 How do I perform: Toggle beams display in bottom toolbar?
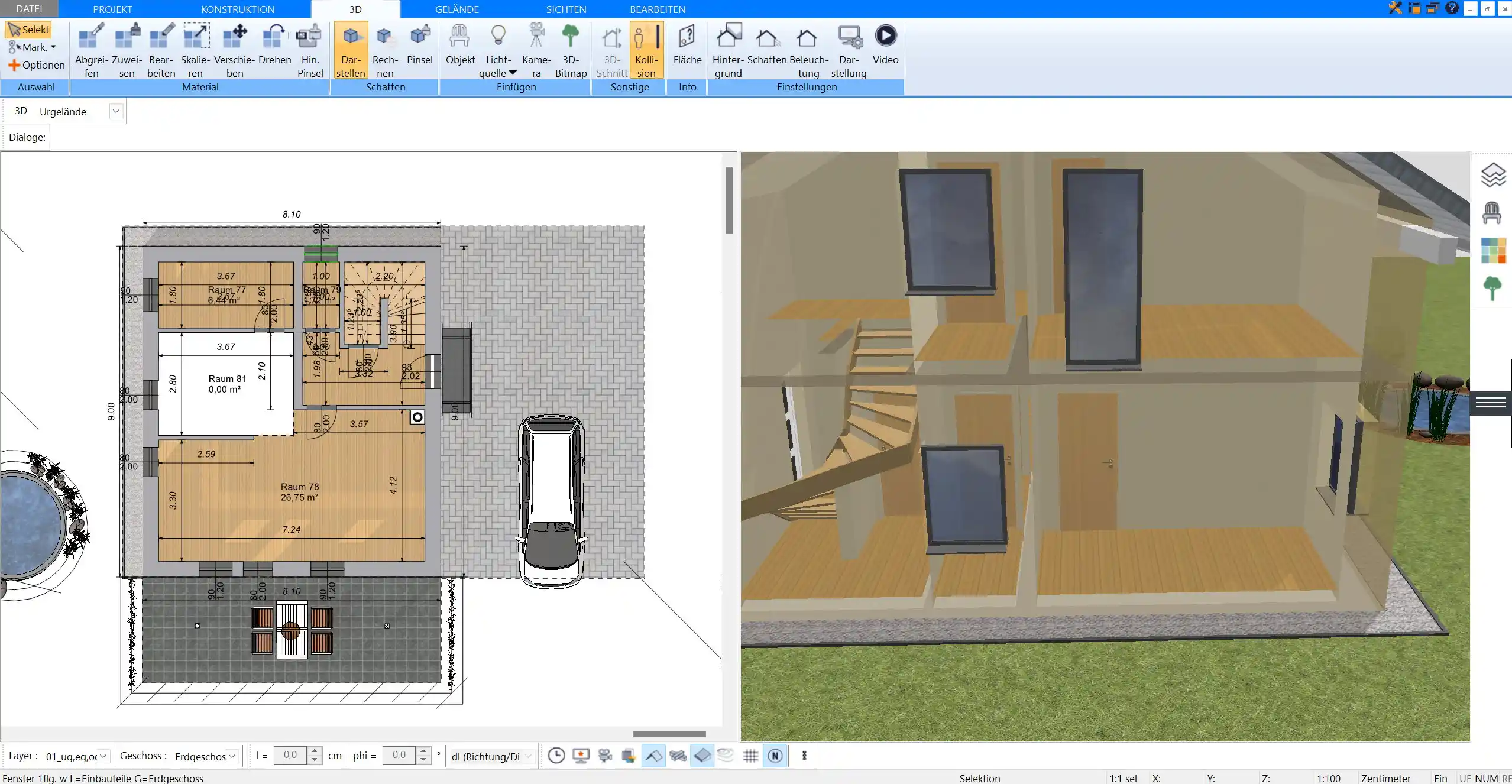(x=678, y=755)
